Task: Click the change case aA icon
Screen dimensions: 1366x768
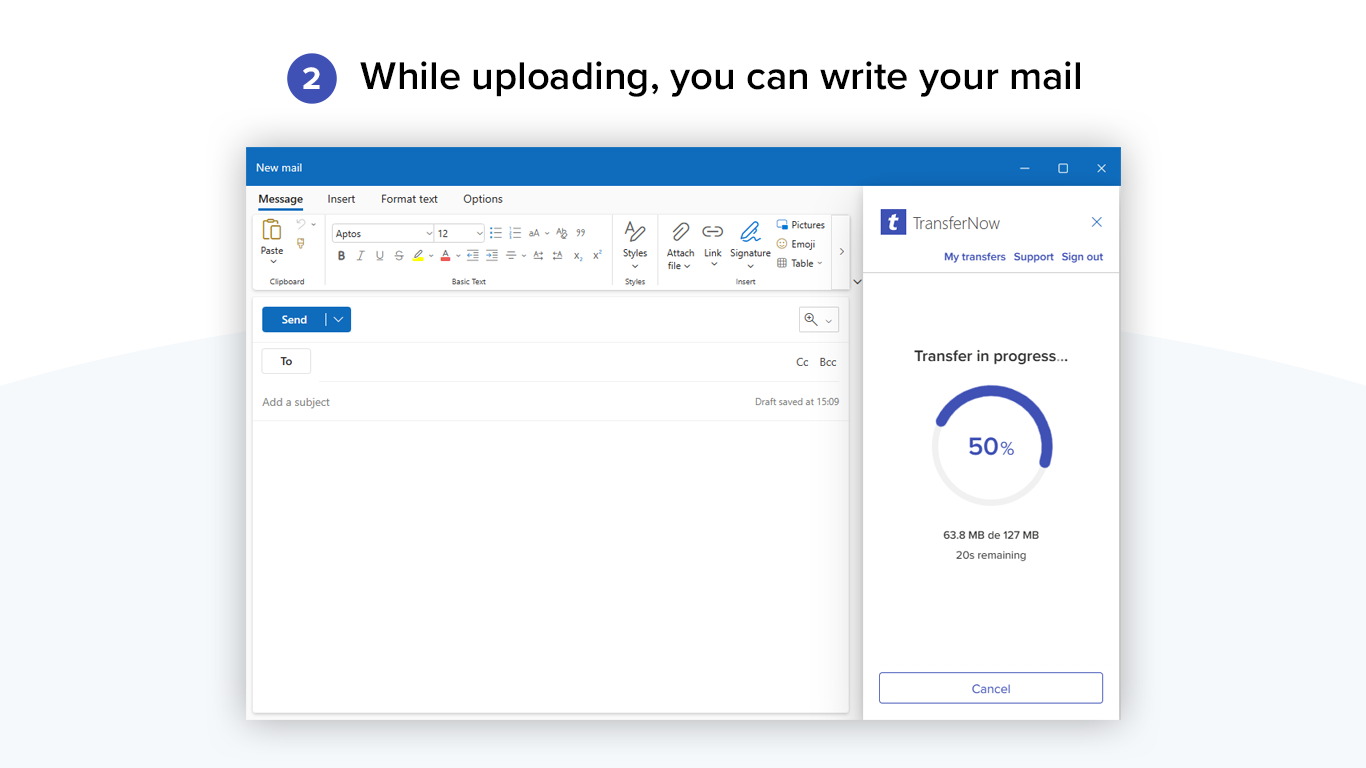Action: [534, 233]
